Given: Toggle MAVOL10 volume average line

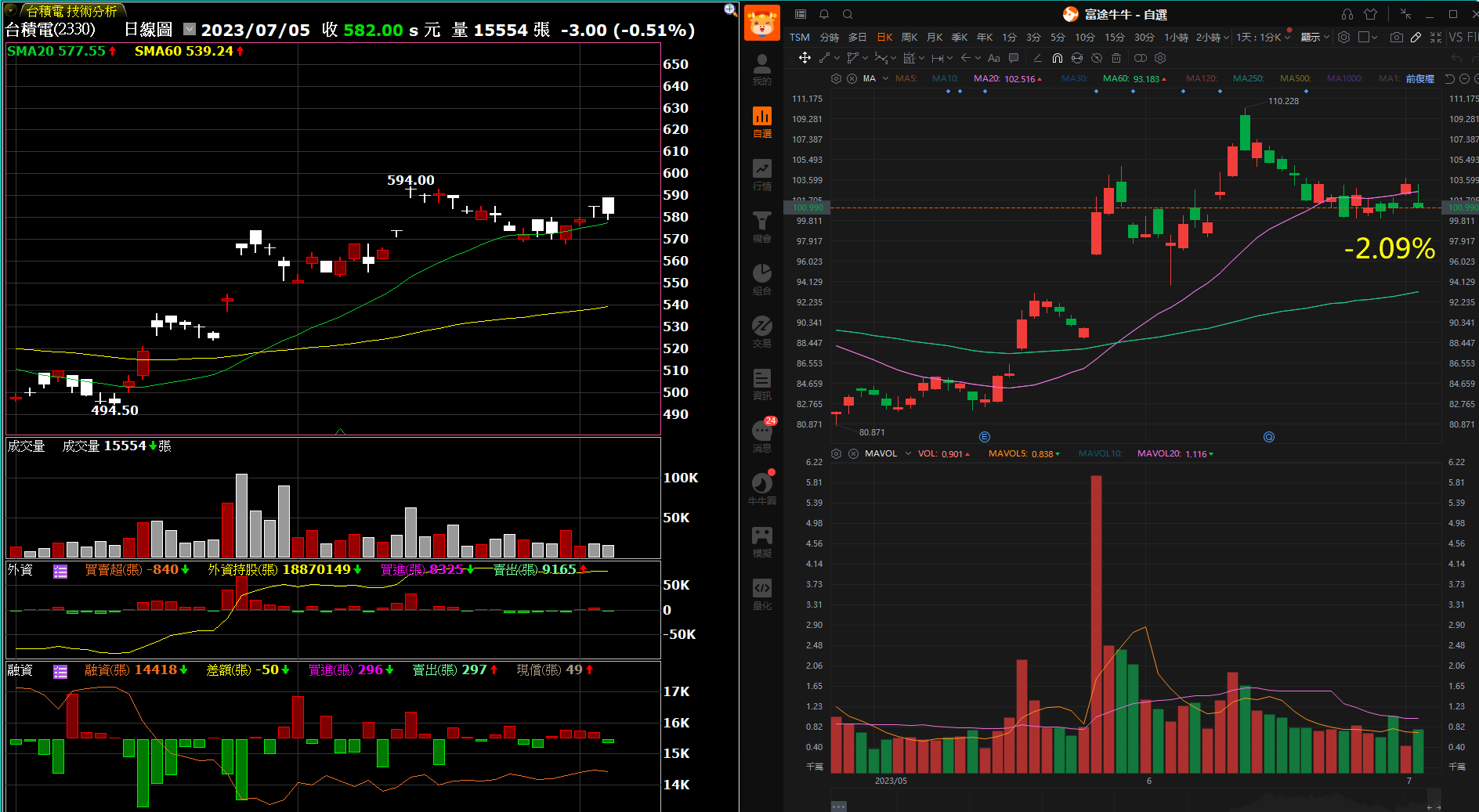Looking at the screenshot, I should 1100,453.
